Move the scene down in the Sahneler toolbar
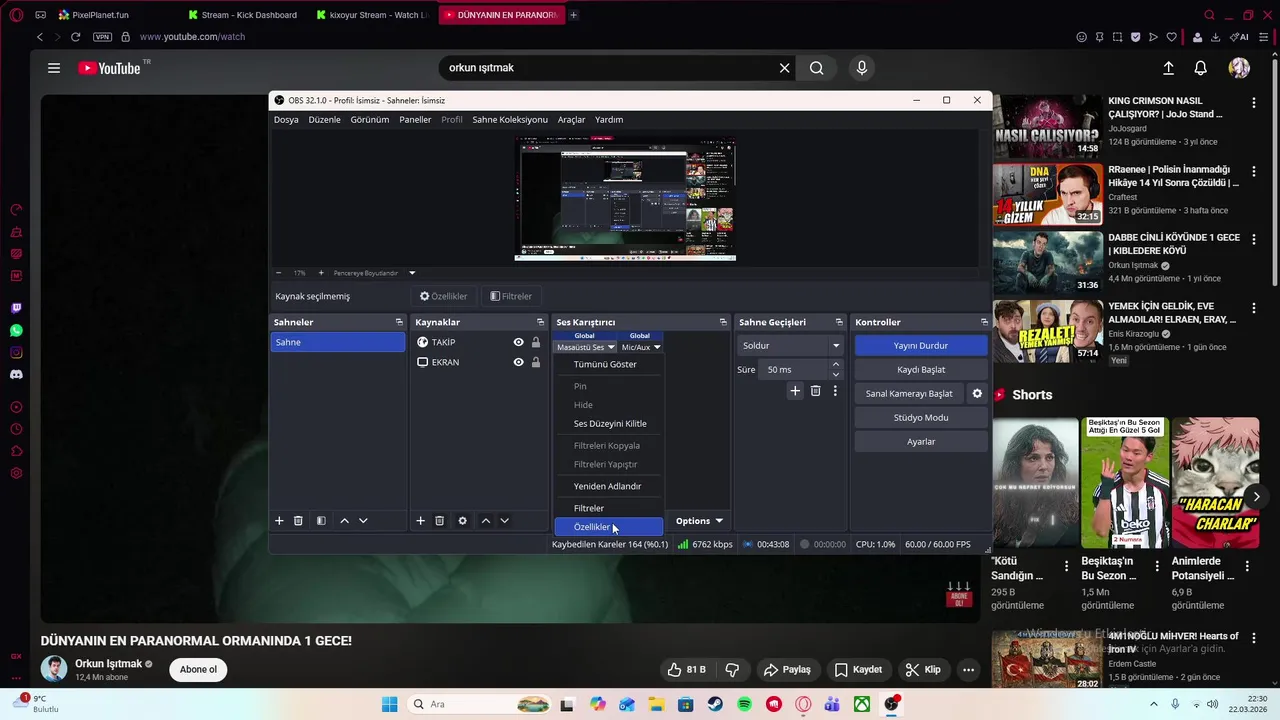Screen dimensions: 1280x720 [363, 521]
